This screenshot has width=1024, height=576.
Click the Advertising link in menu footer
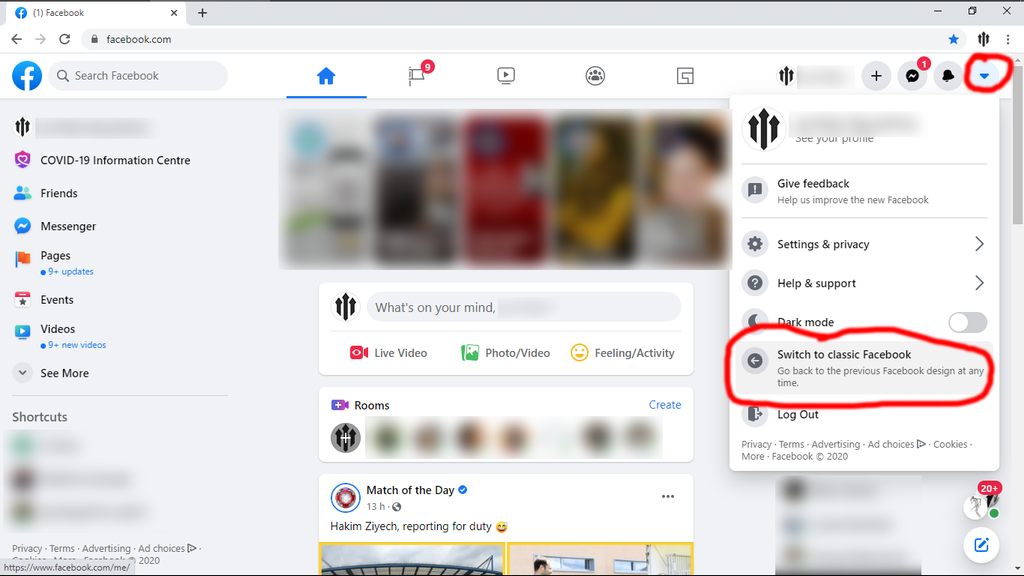(835, 444)
